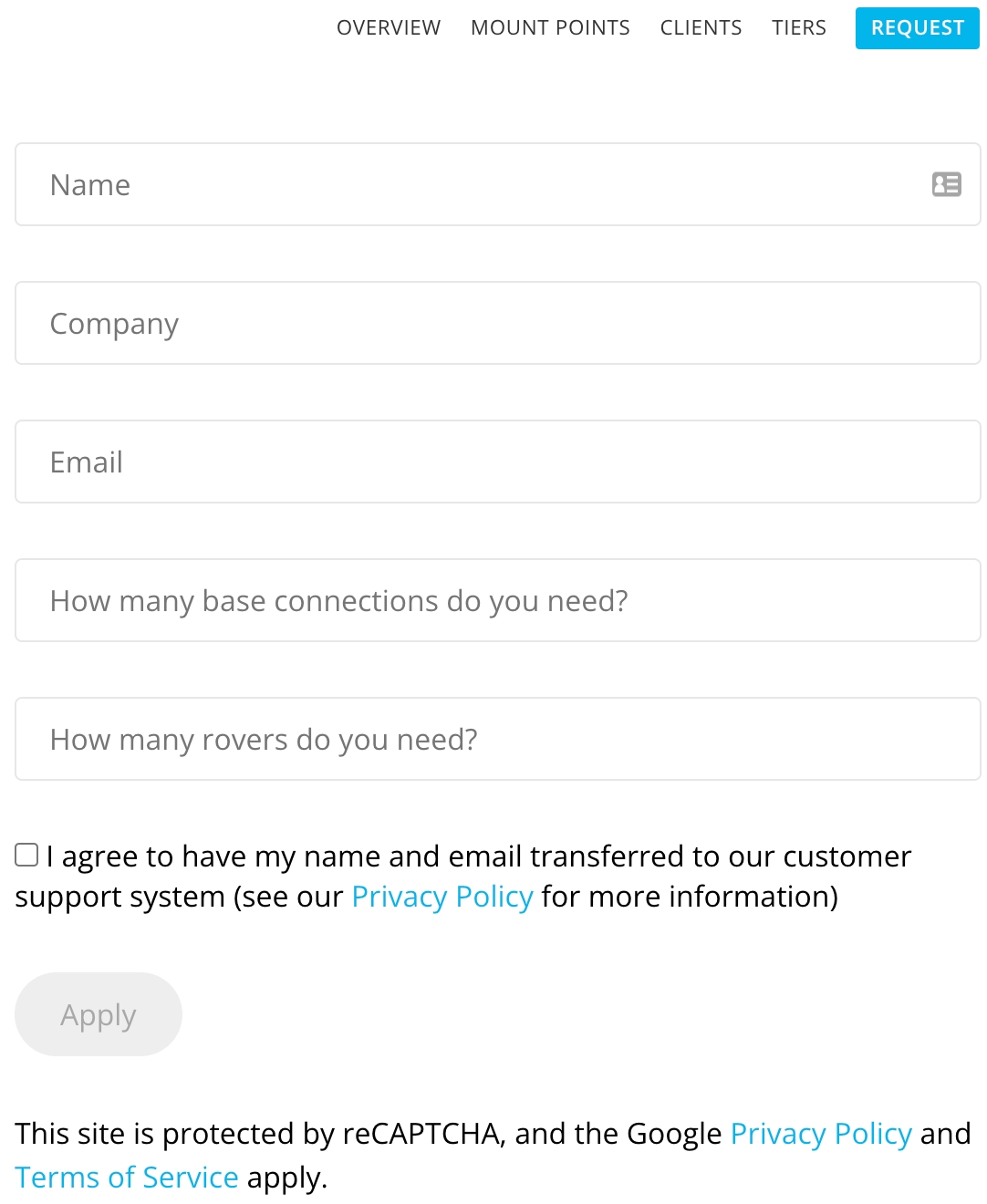Click the "How many rovers" placeholder text
This screenshot has width=987, height=1204.
264,740
